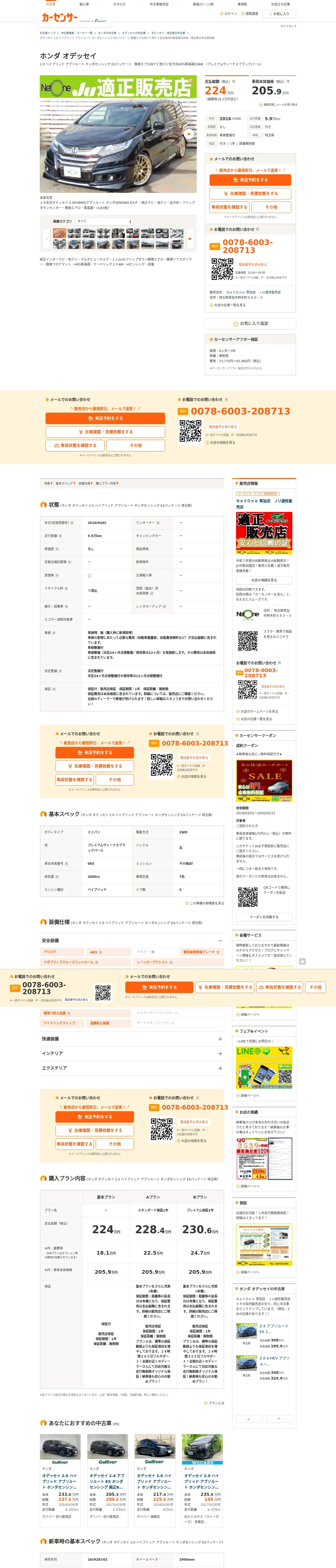The image size is (336, 1568).
Task: Open the お役立ち記事 navigation tab
Action: pyautogui.click(x=281, y=4)
